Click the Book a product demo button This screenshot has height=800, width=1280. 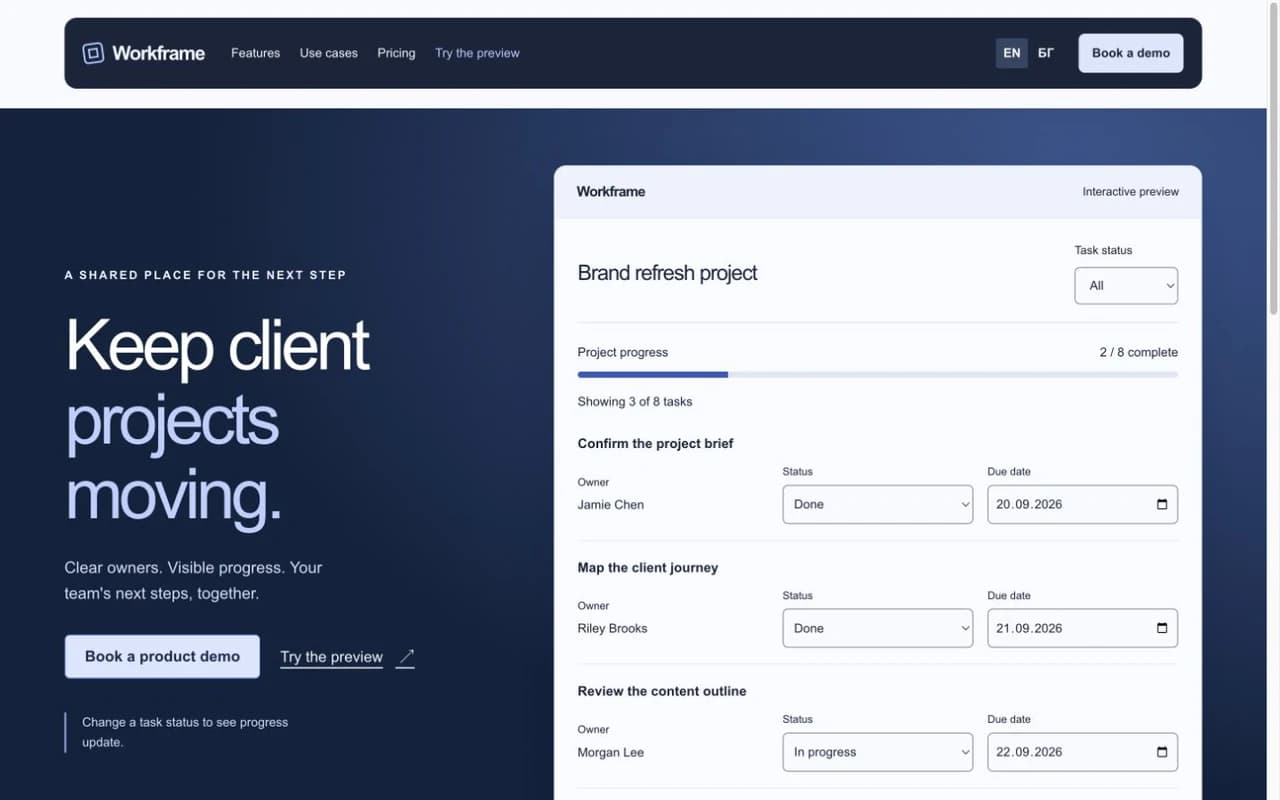point(162,656)
